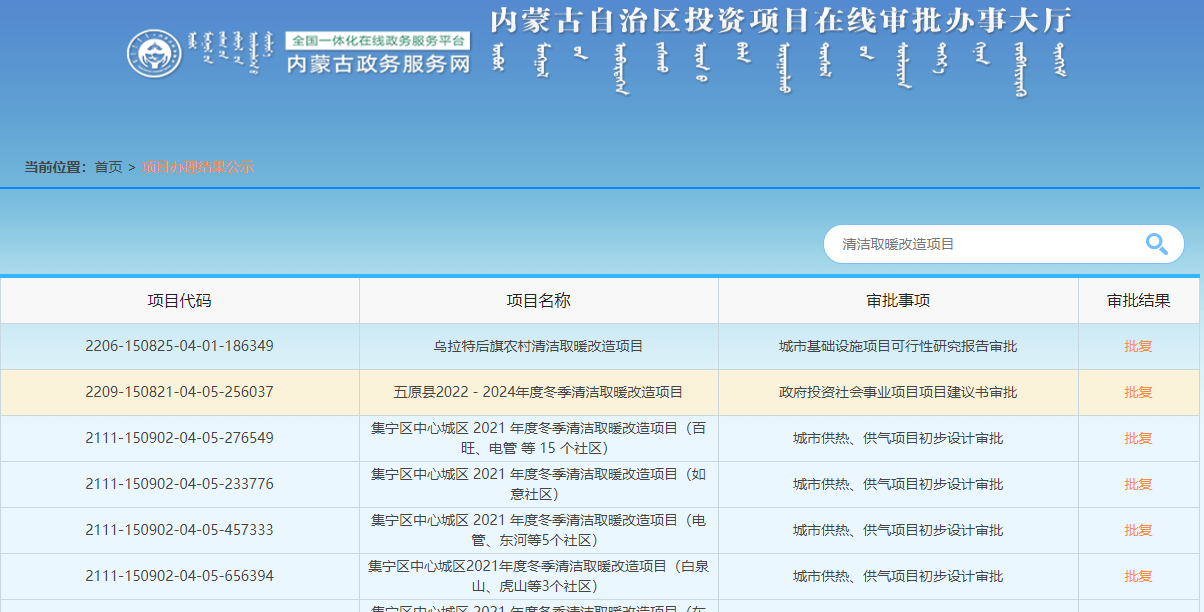
Task: Click the 乌拉特后旗农村清洁取暖改造项目 project name
Action: (x=538, y=345)
